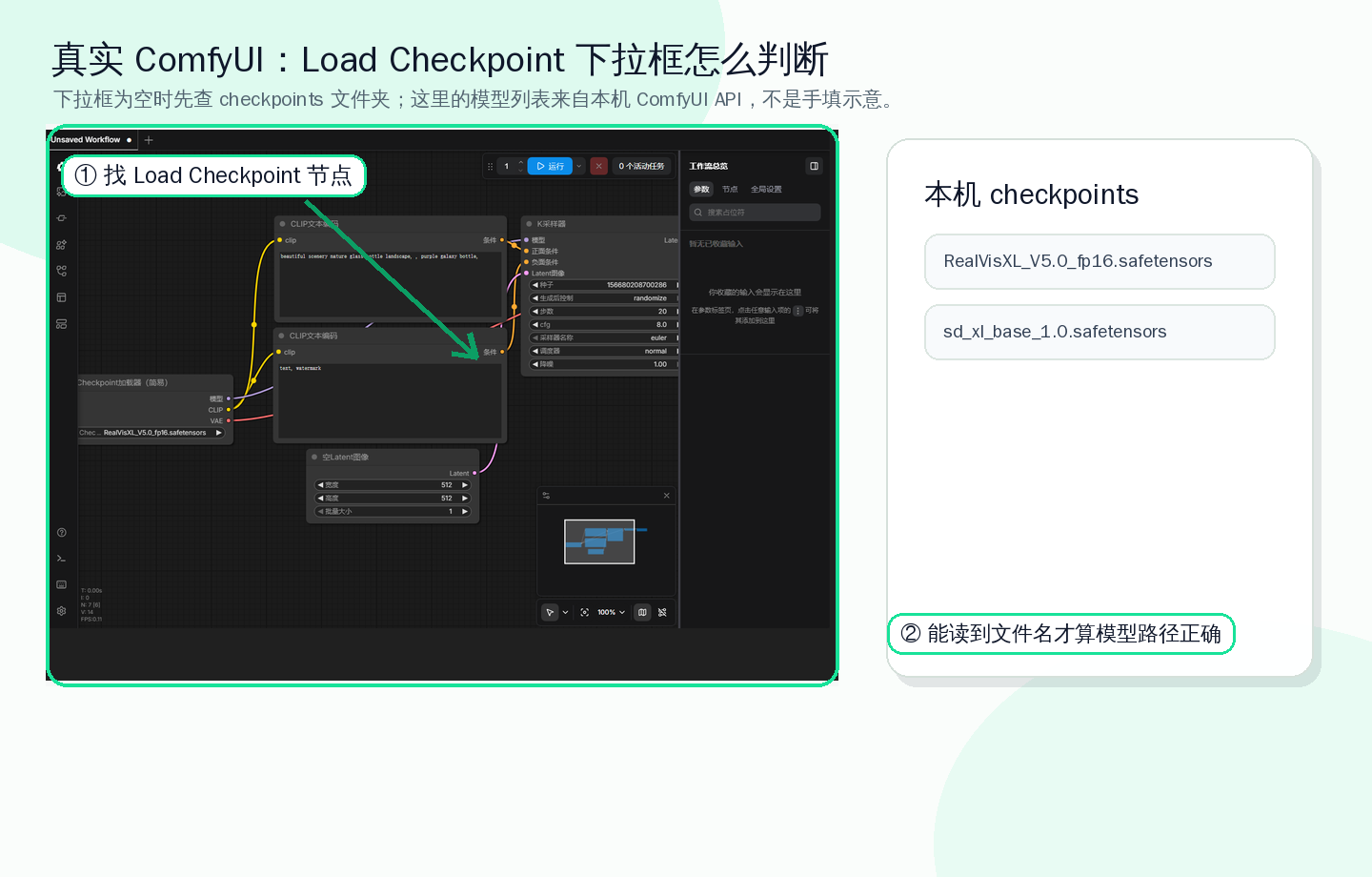1372x877 pixels.
Task: Decrease 种子 with left arrow
Action: [535, 285]
